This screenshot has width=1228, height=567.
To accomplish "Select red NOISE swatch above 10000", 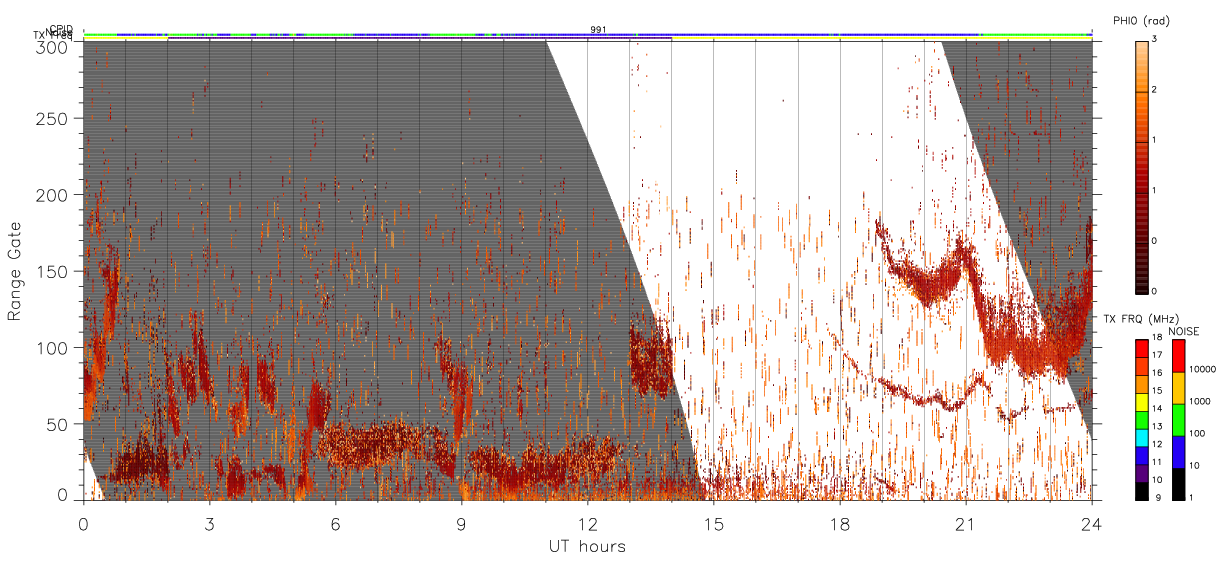I will (x=1177, y=356).
